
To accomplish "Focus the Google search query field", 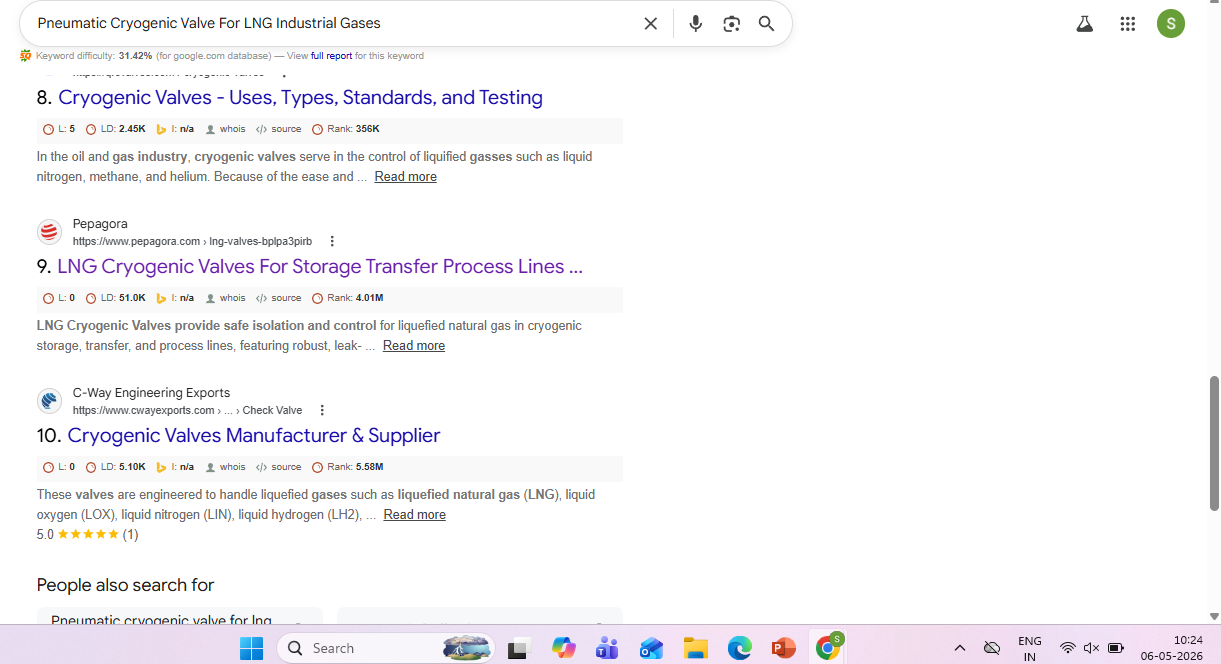I will point(335,23).
